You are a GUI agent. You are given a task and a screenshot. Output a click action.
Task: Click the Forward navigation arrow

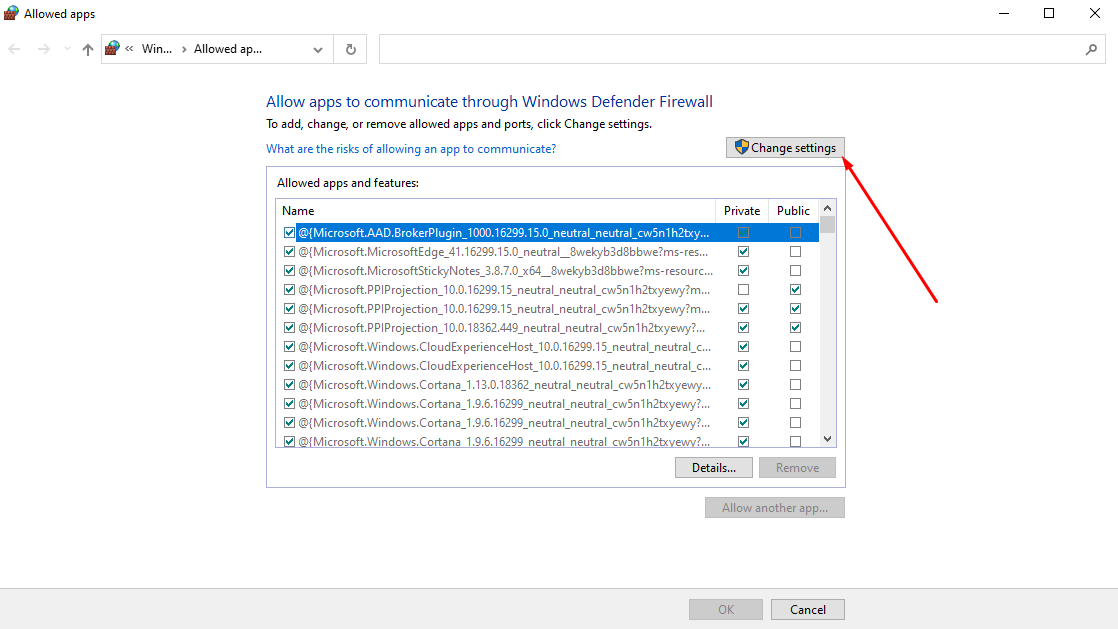click(x=43, y=49)
